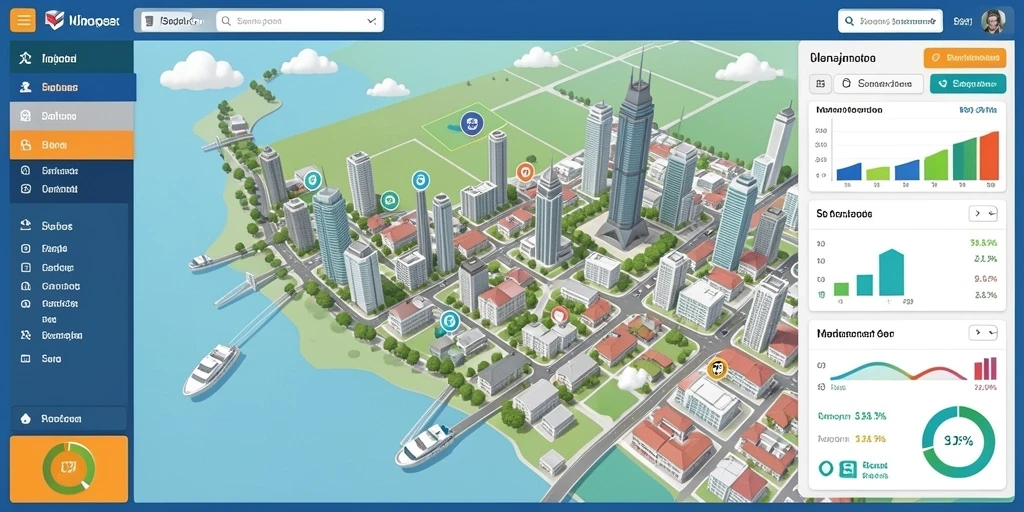Click the teal button in the right panel
Screen dimensions: 1024x512
coord(967,84)
